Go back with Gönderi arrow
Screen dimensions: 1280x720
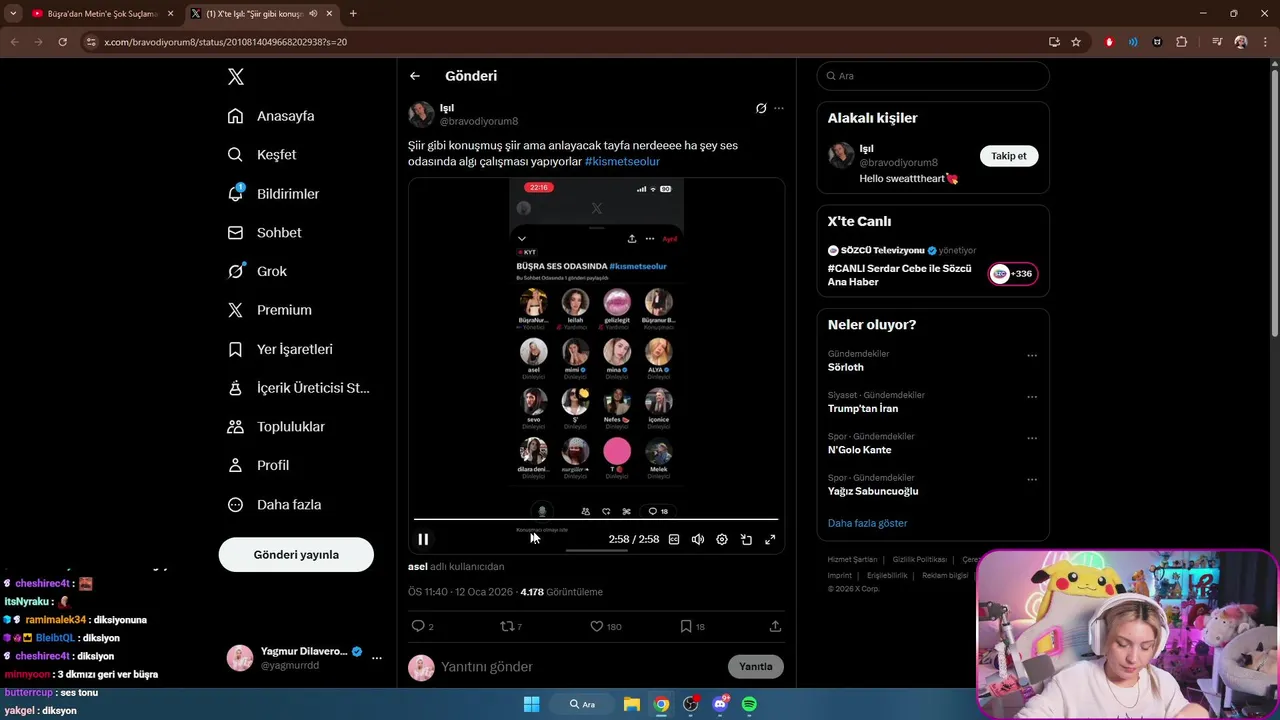coord(415,76)
